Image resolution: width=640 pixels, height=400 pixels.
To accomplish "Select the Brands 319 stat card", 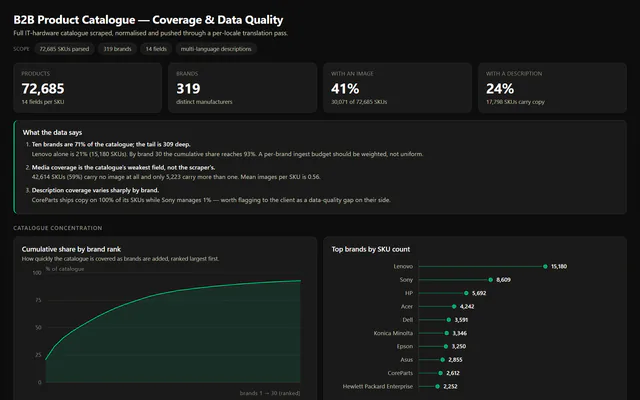I will pyautogui.click(x=242, y=88).
